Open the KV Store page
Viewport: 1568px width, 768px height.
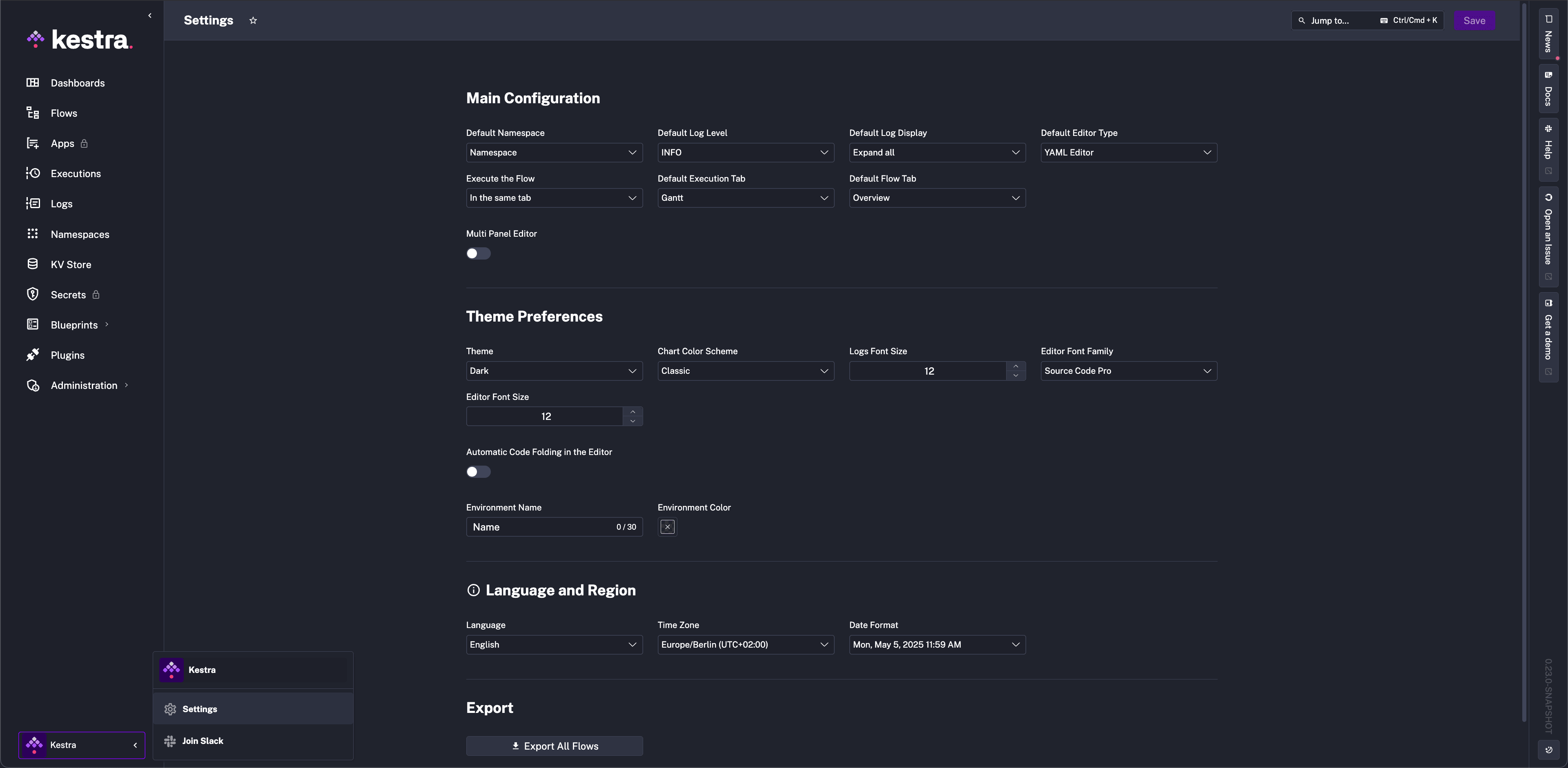coord(71,264)
